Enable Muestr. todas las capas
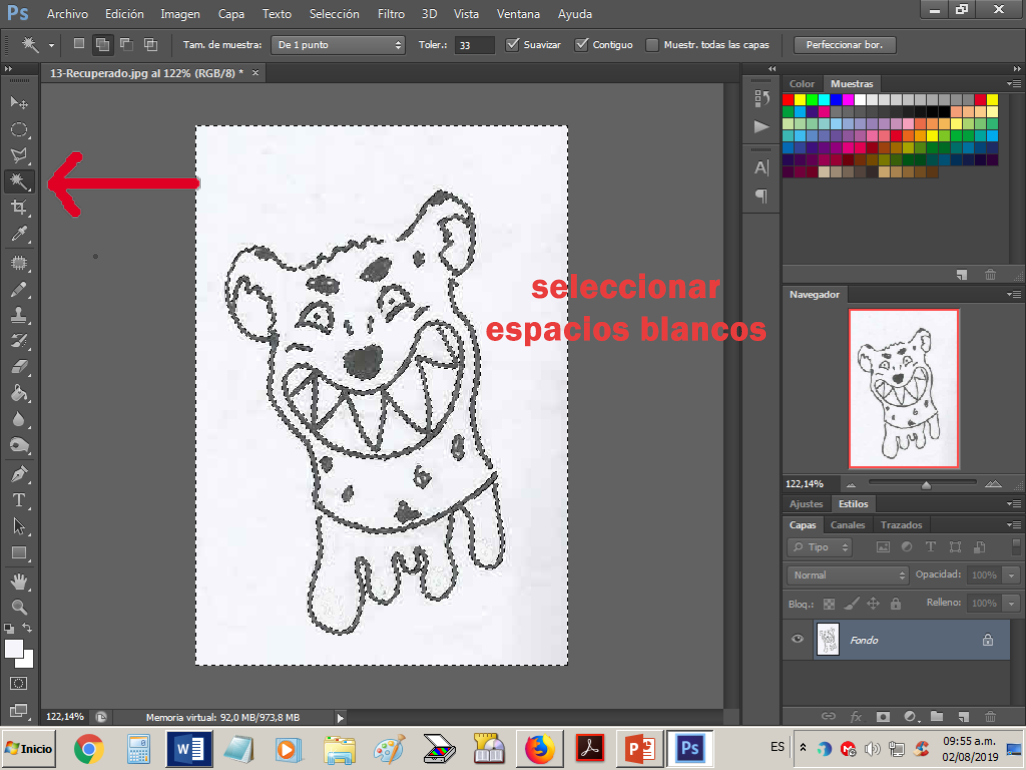The width and height of the screenshot is (1026, 770). [x=652, y=44]
